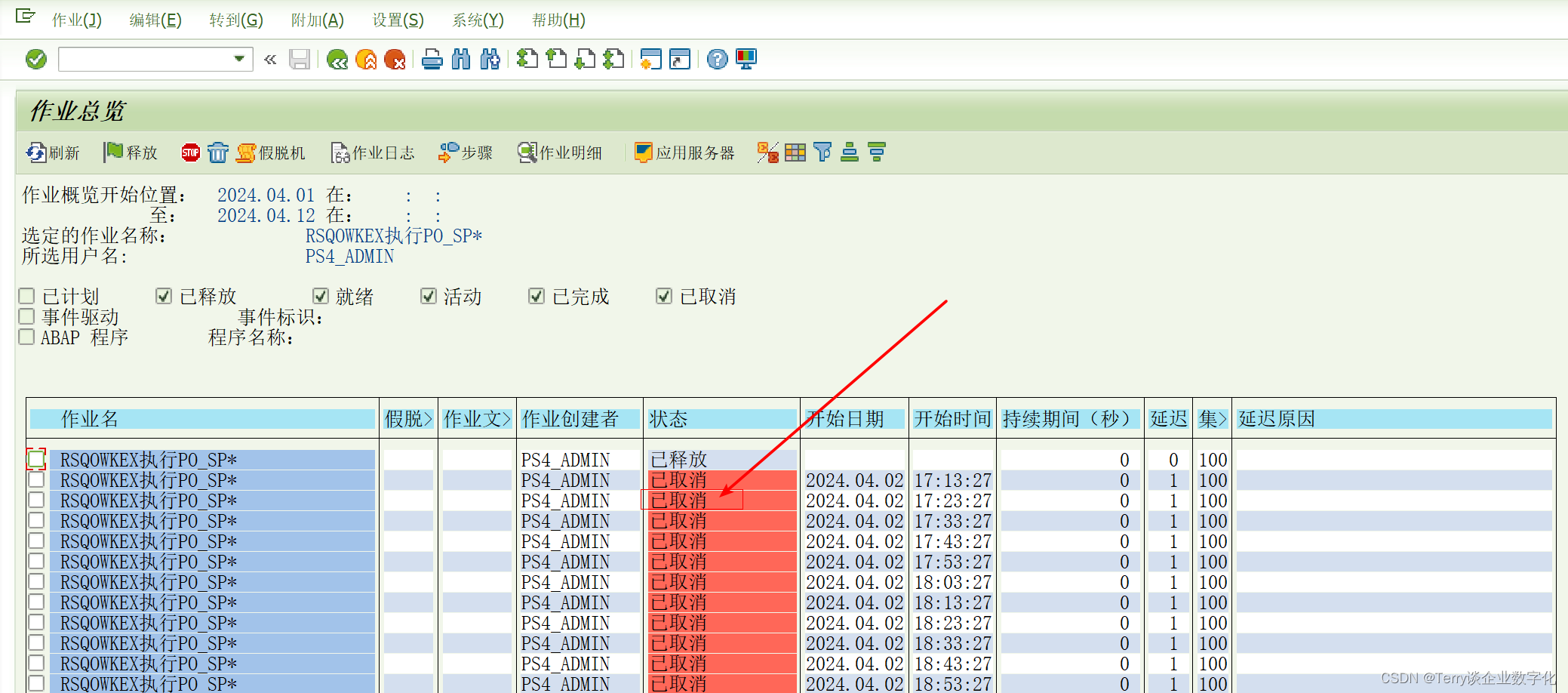Select the first job row checkbox
1568x693 pixels.
pyautogui.click(x=35, y=459)
